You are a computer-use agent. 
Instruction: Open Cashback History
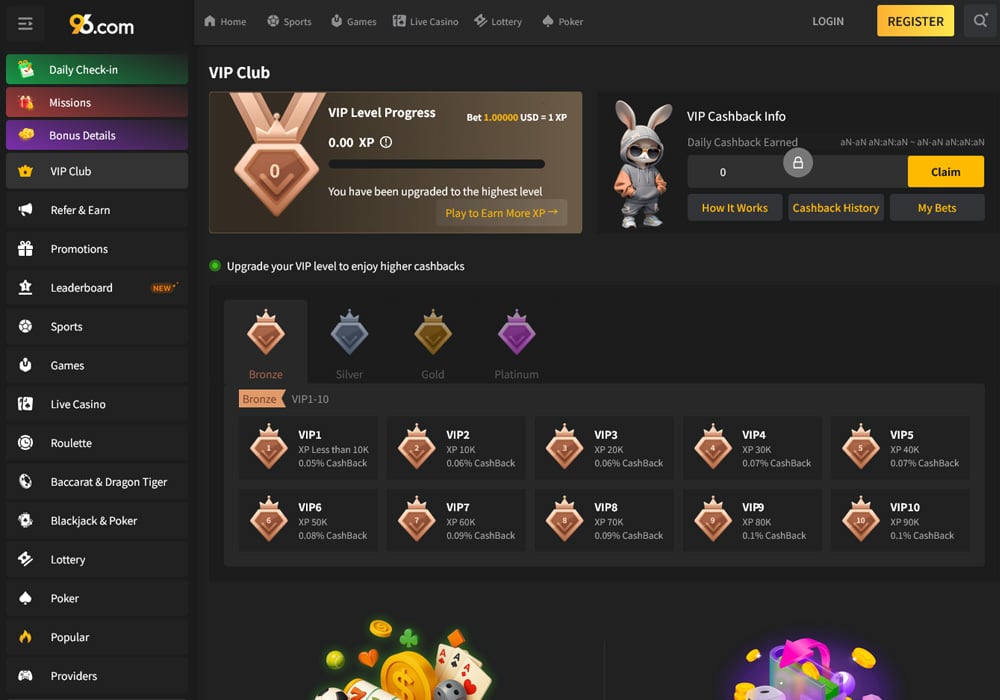tap(835, 208)
